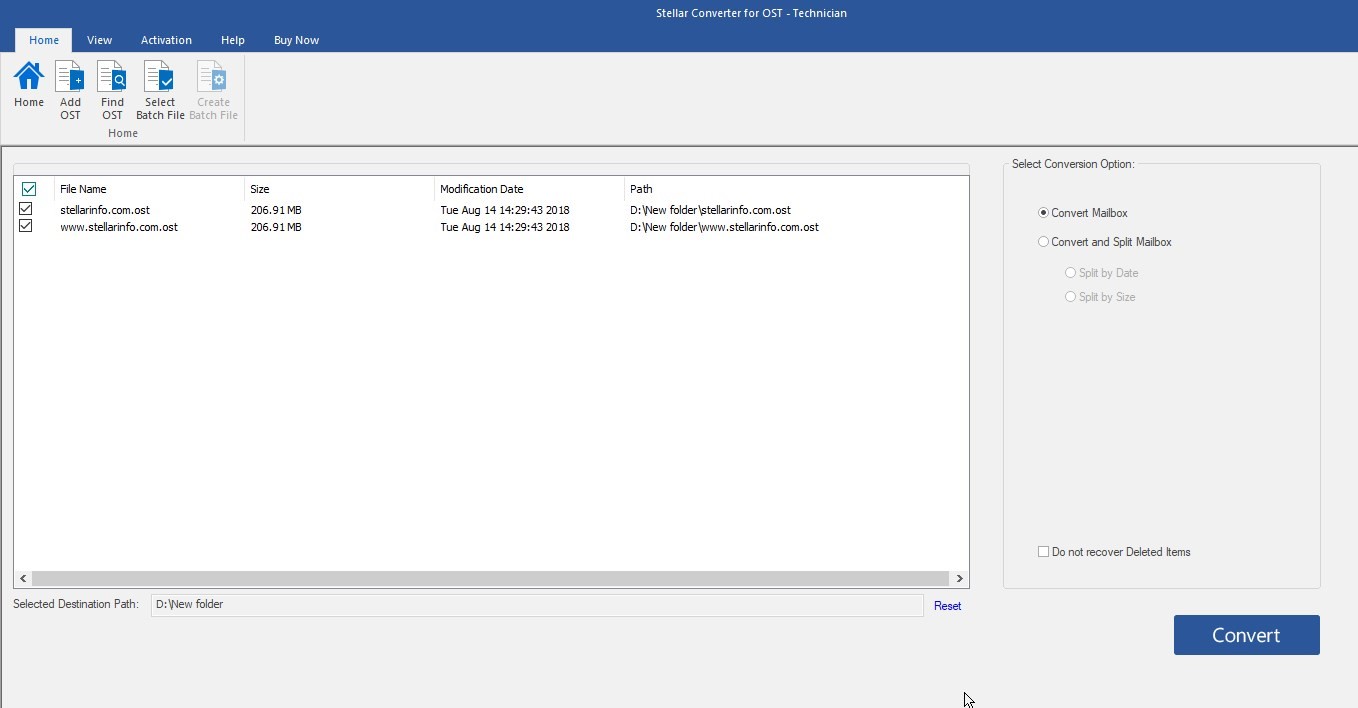Go to the Buy Now tab

click(x=296, y=40)
